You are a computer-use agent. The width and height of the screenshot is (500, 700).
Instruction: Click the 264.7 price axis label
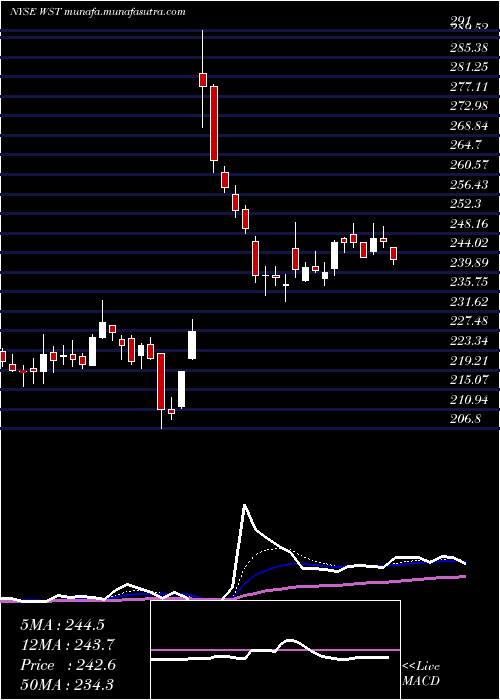click(467, 145)
